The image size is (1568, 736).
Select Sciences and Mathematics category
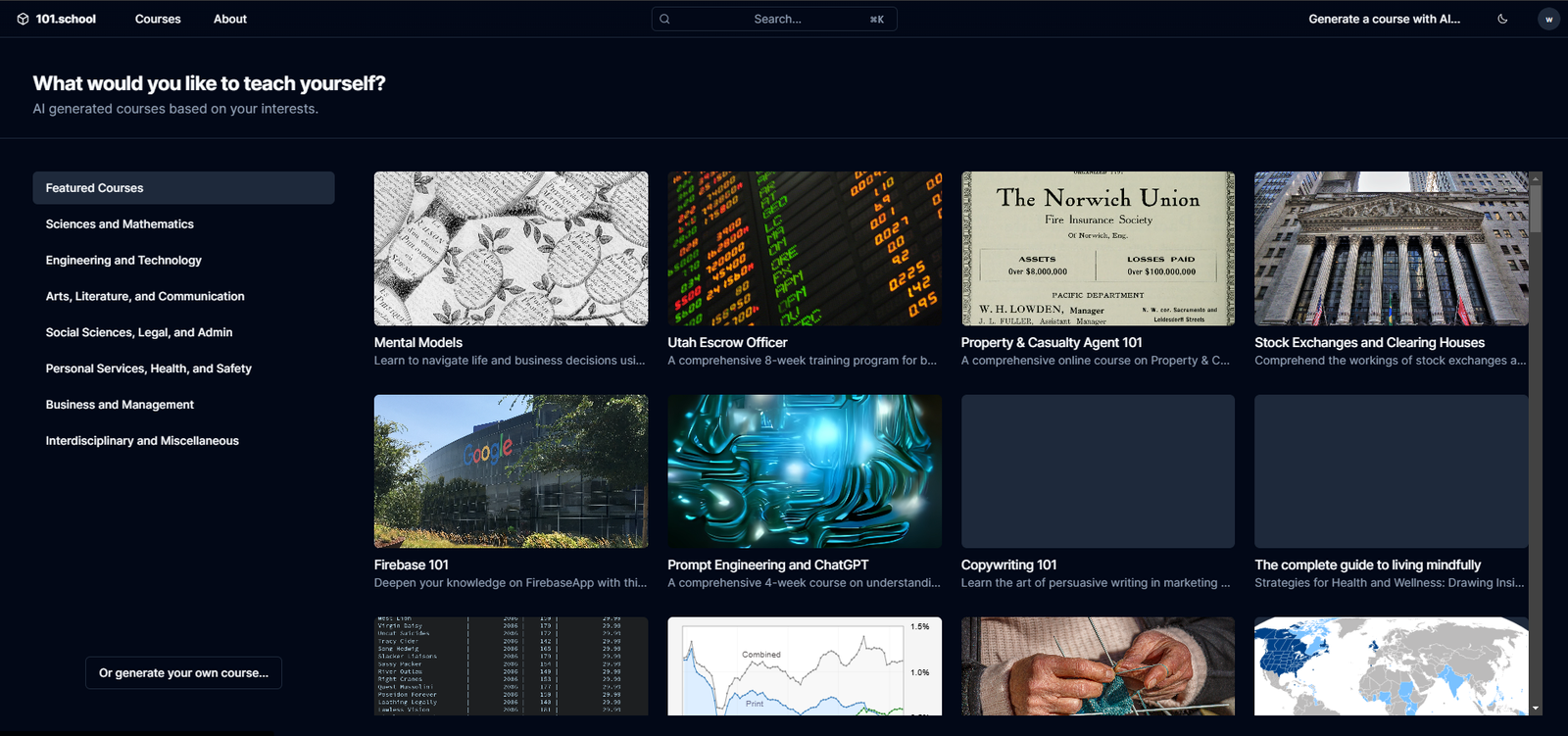pyautogui.click(x=120, y=224)
